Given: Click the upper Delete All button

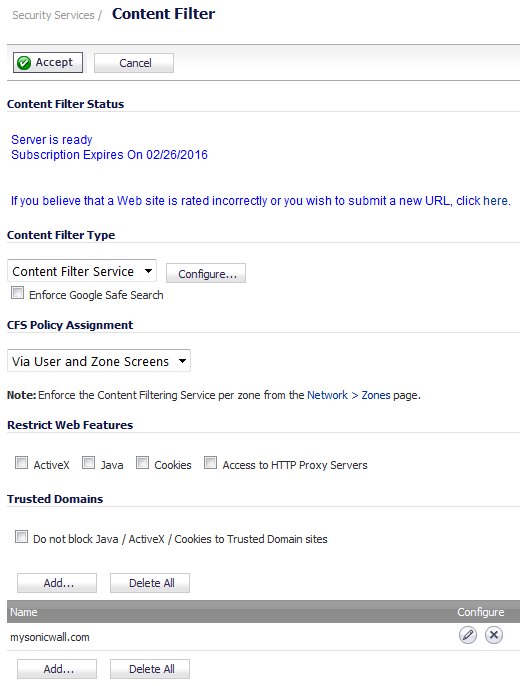Looking at the screenshot, I should pos(150,583).
